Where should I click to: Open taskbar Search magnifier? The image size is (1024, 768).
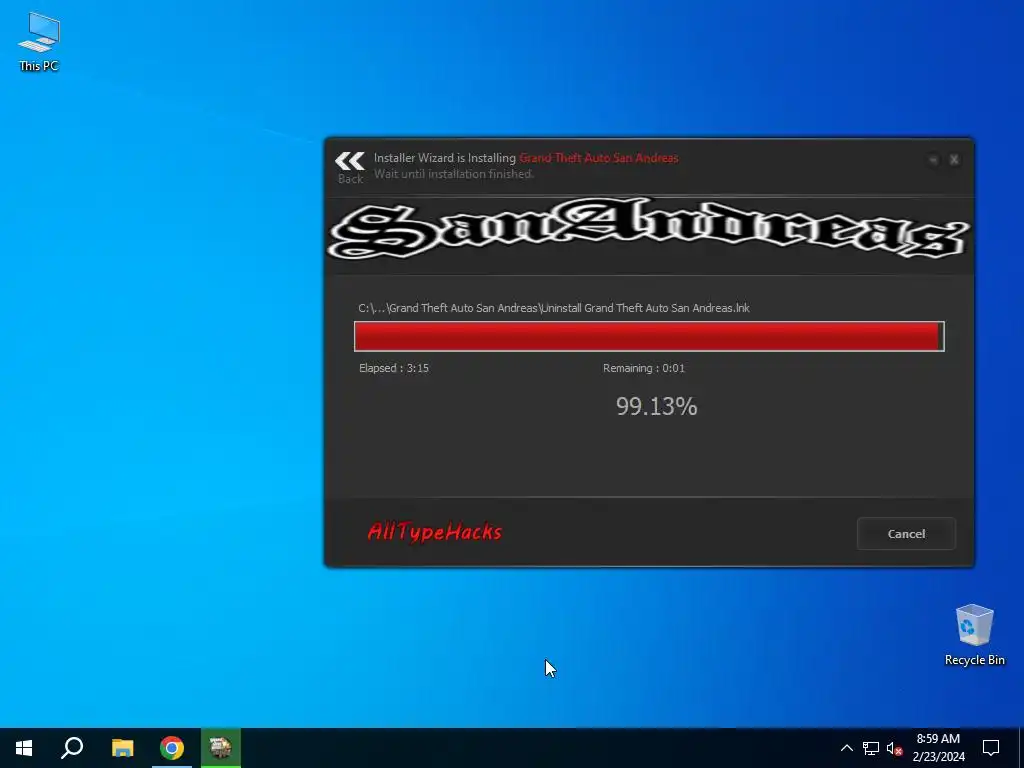[x=72, y=748]
